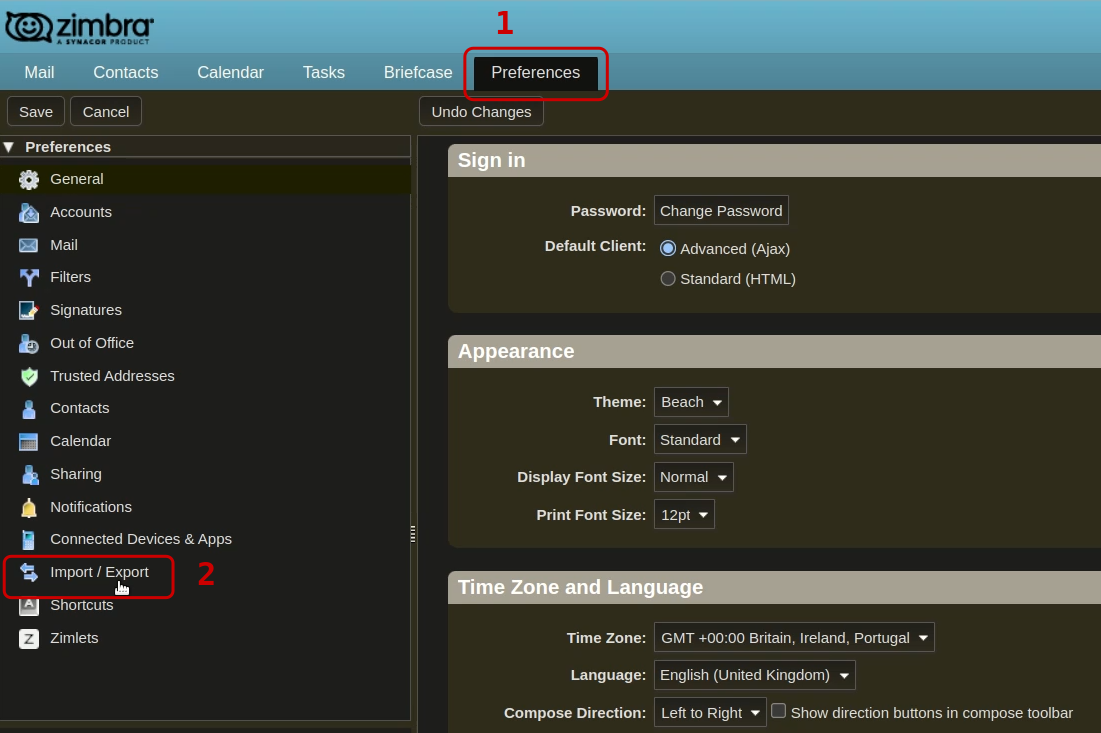
Task: Open the Out of Office settings icon
Action: click(29, 343)
